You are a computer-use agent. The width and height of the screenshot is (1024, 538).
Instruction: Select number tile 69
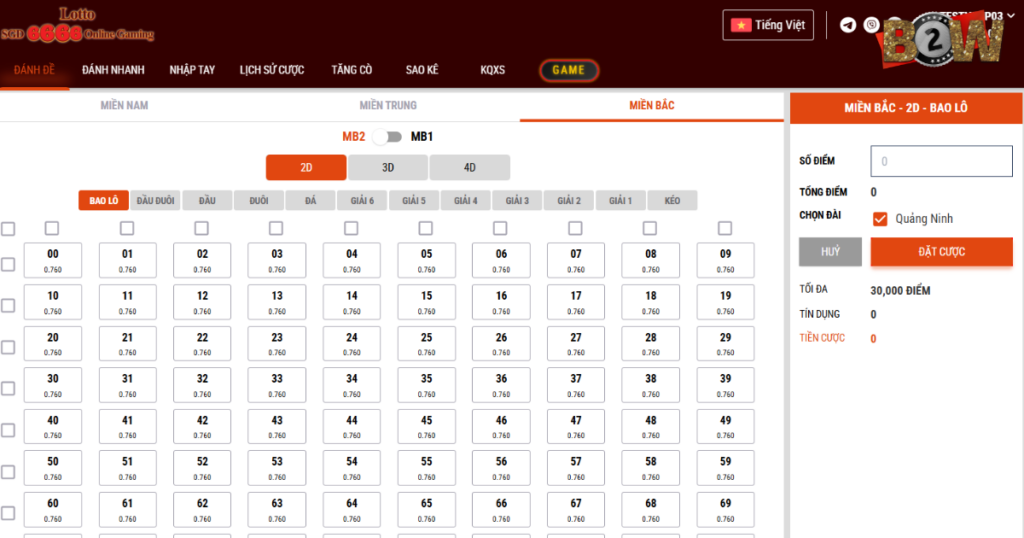[x=726, y=509]
